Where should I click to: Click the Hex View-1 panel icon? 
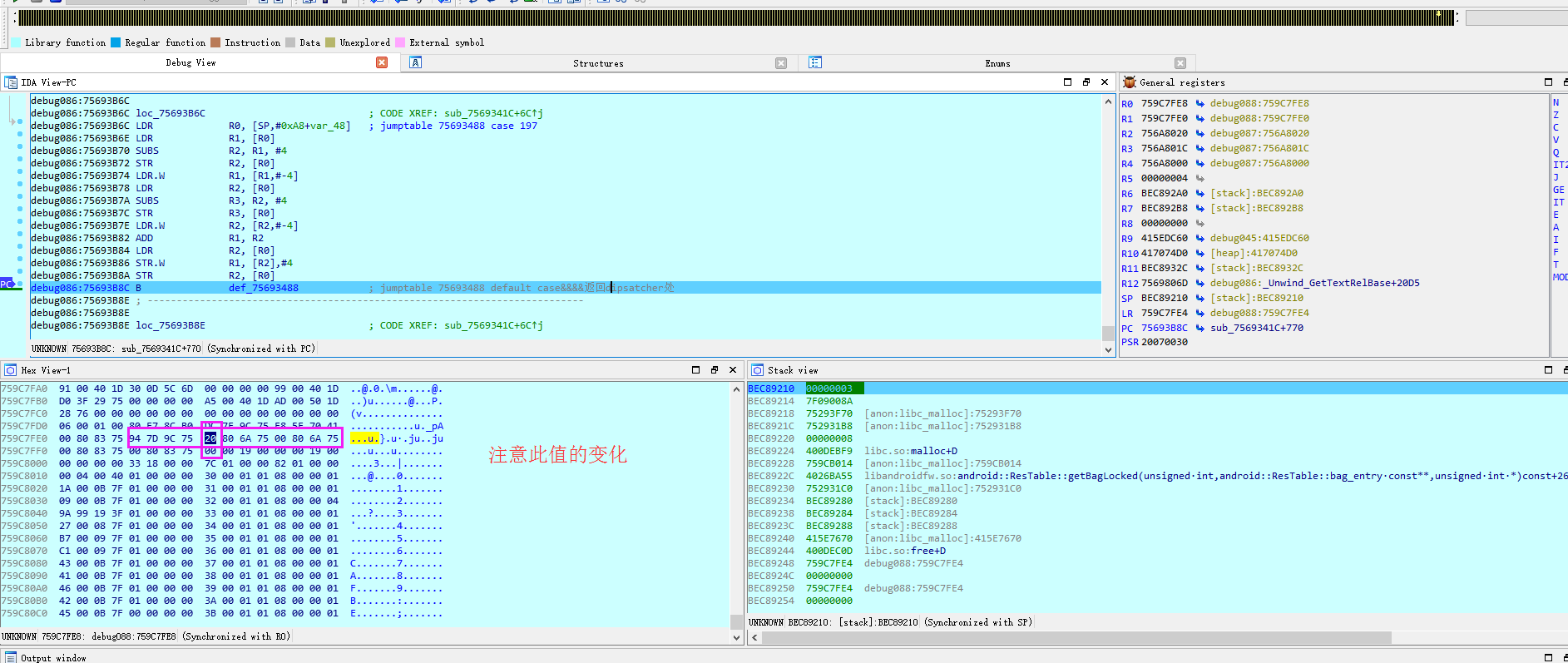click(11, 370)
